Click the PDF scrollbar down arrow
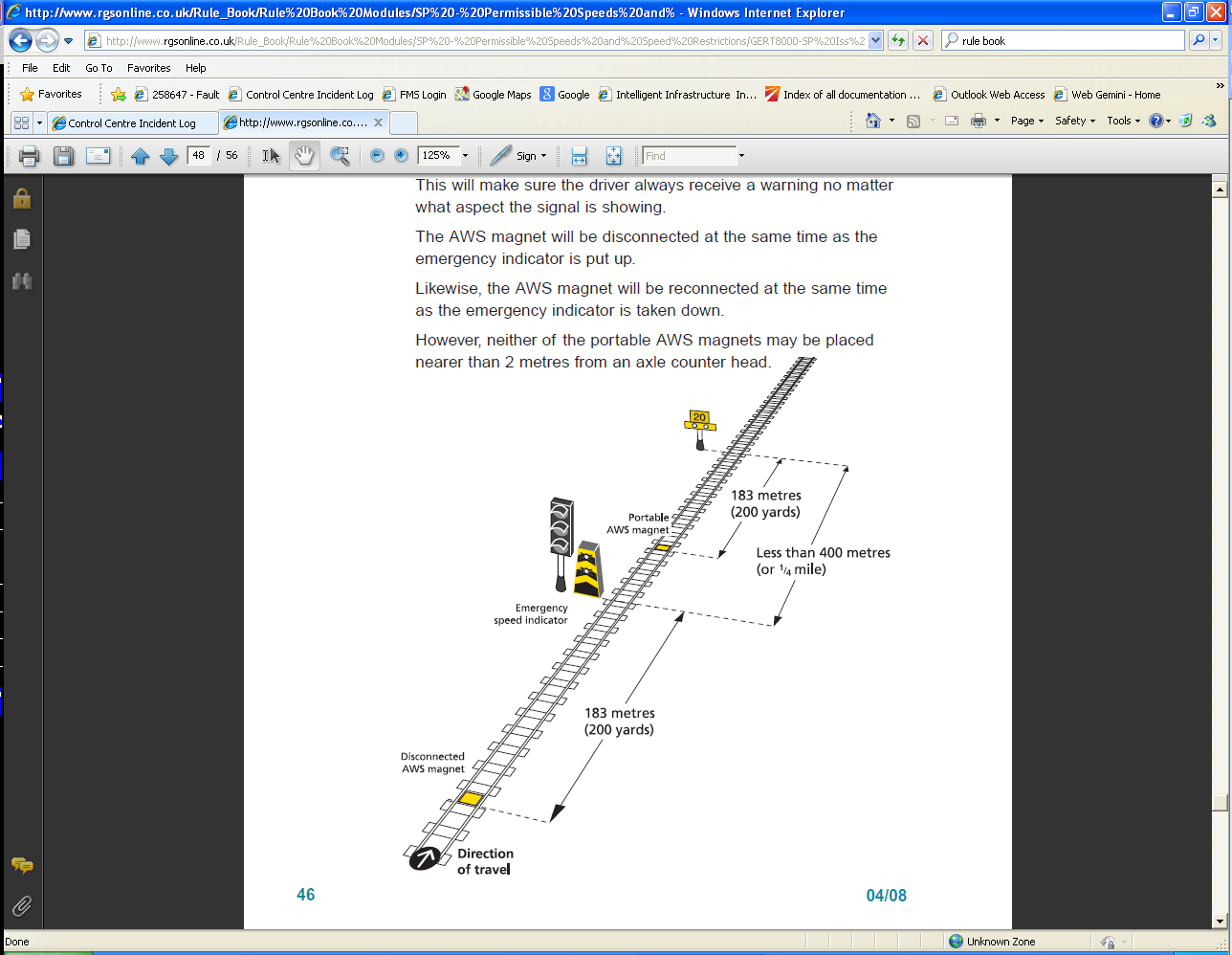 [x=1220, y=921]
